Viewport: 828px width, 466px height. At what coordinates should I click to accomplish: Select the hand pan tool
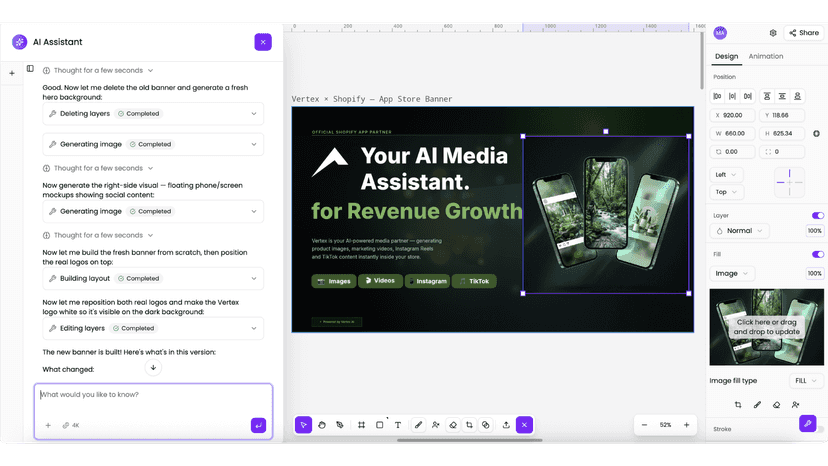tap(322, 425)
